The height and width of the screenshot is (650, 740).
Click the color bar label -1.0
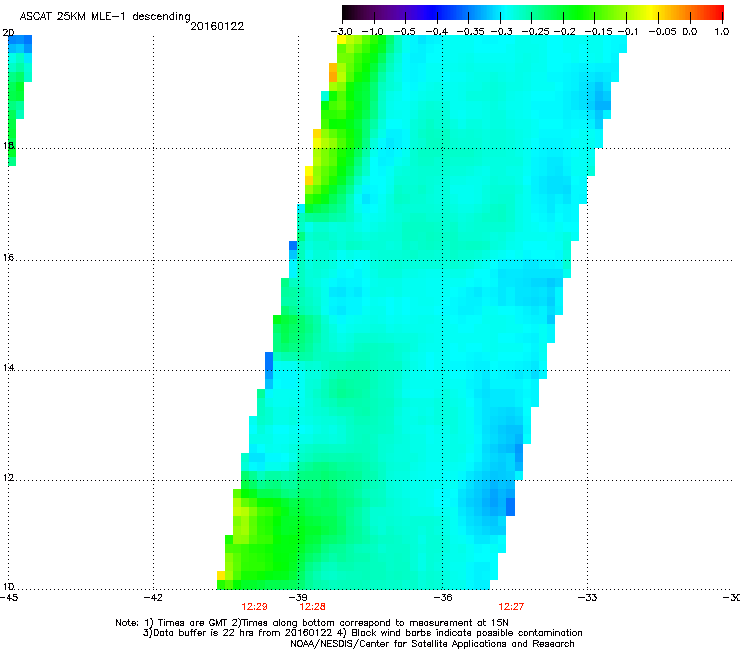click(372, 32)
